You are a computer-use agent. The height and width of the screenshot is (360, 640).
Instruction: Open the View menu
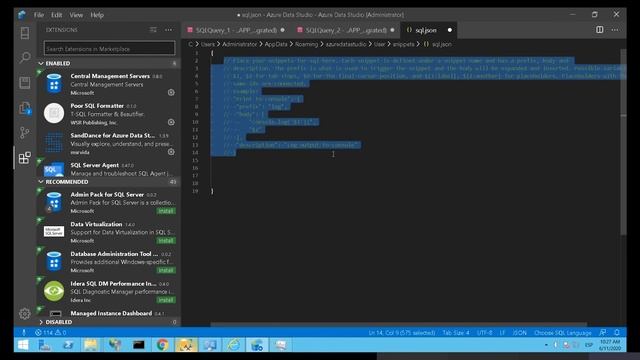coord(76,15)
